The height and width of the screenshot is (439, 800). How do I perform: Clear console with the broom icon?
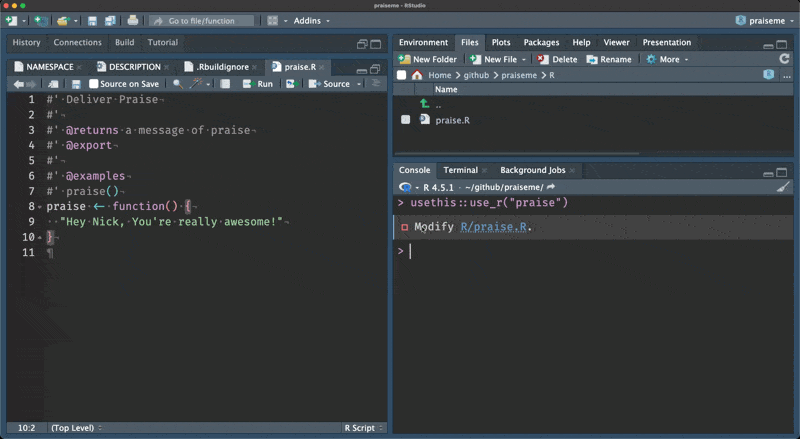tap(783, 187)
